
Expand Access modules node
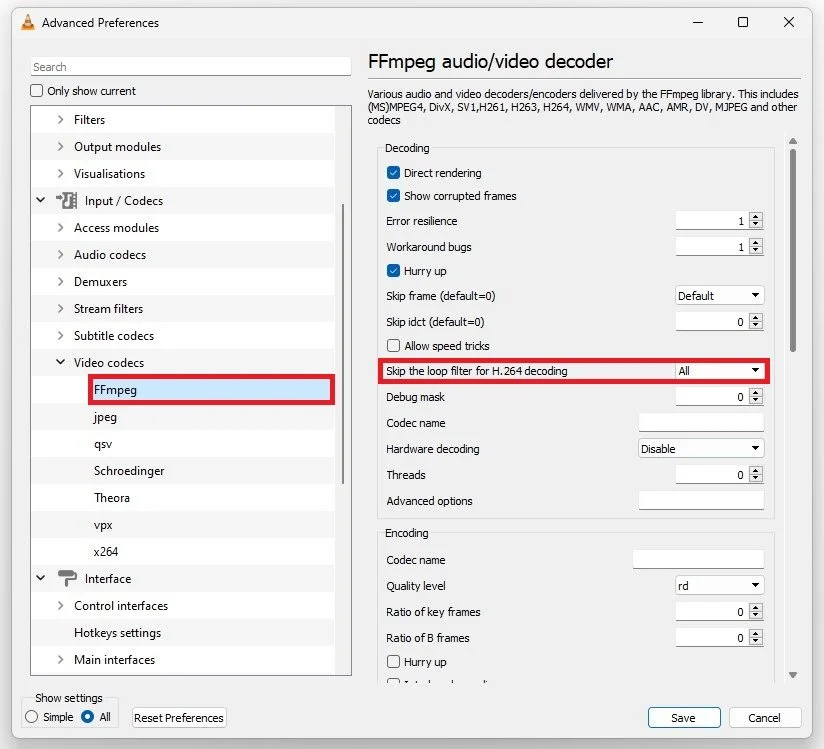click(60, 227)
